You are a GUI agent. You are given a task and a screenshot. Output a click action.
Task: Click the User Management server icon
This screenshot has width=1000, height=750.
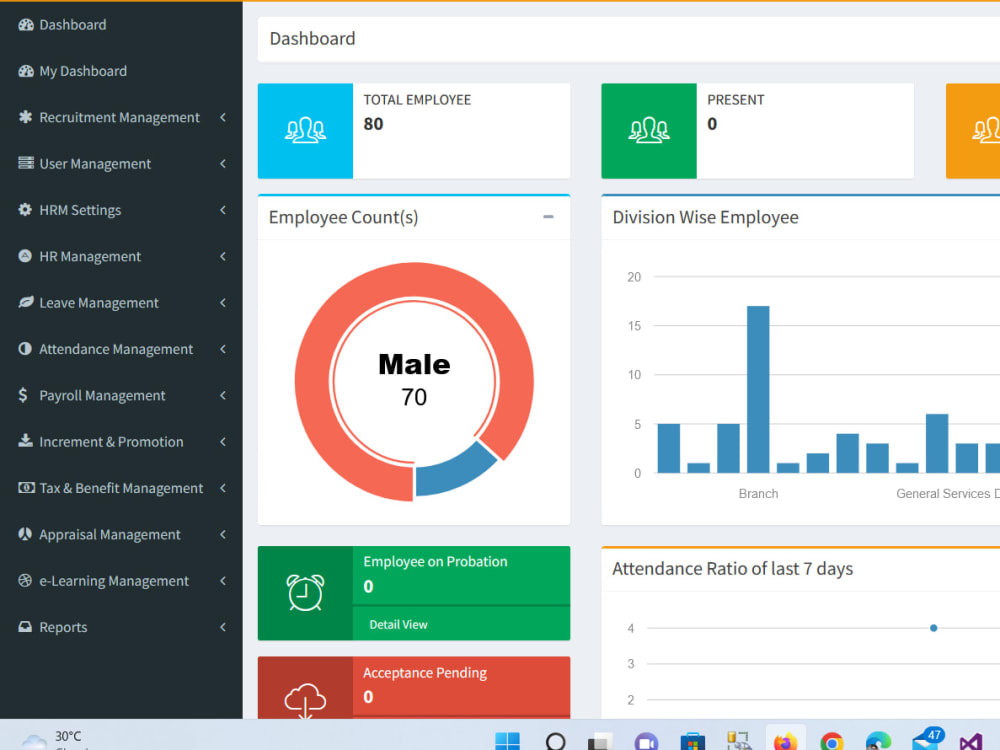point(26,163)
